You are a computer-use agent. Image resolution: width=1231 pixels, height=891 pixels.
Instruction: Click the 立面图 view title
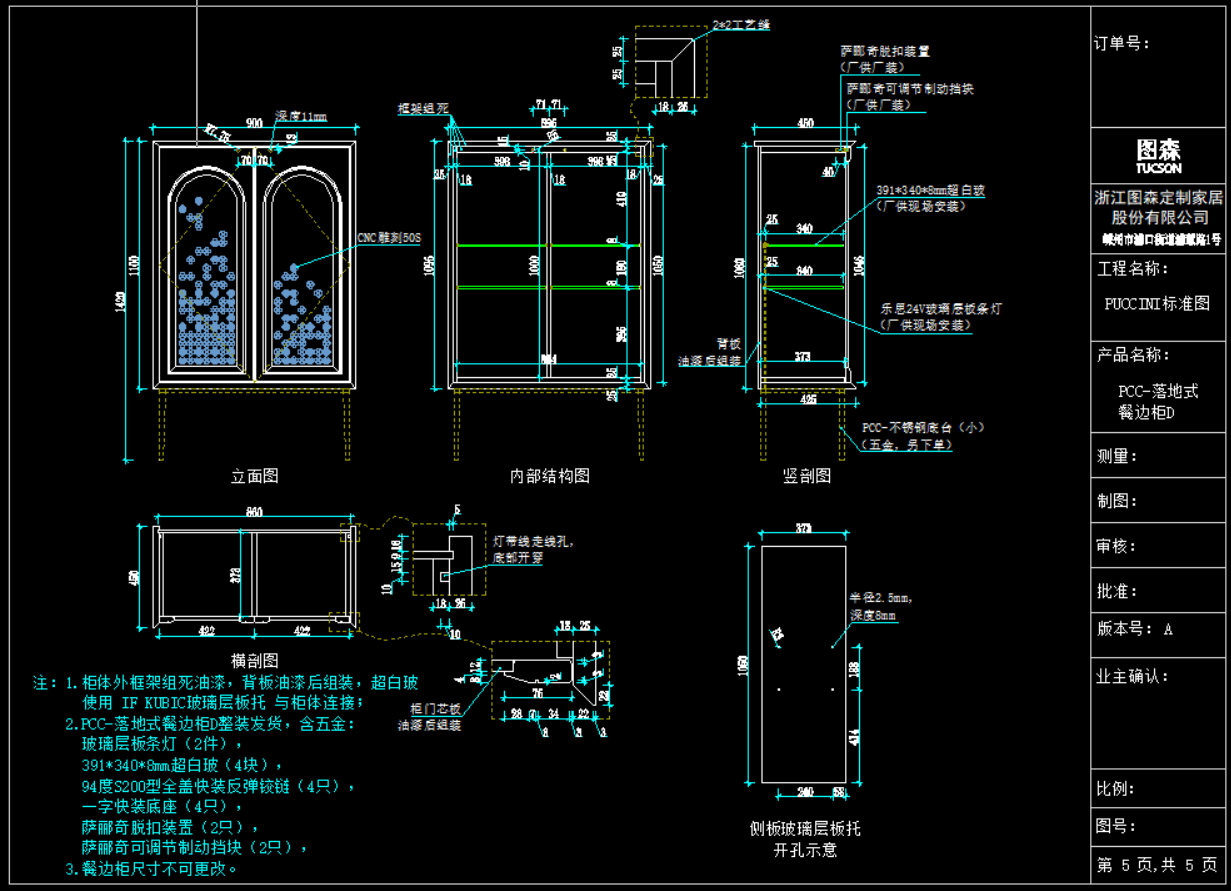point(254,476)
